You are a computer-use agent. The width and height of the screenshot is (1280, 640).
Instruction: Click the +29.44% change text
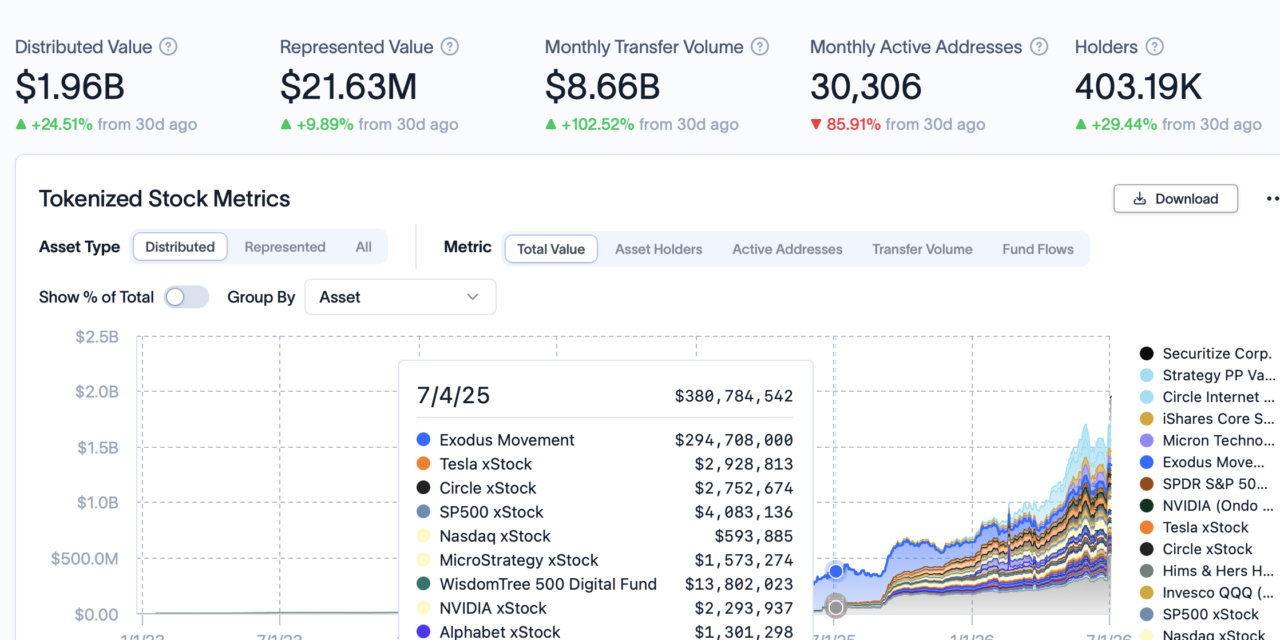coord(1123,125)
